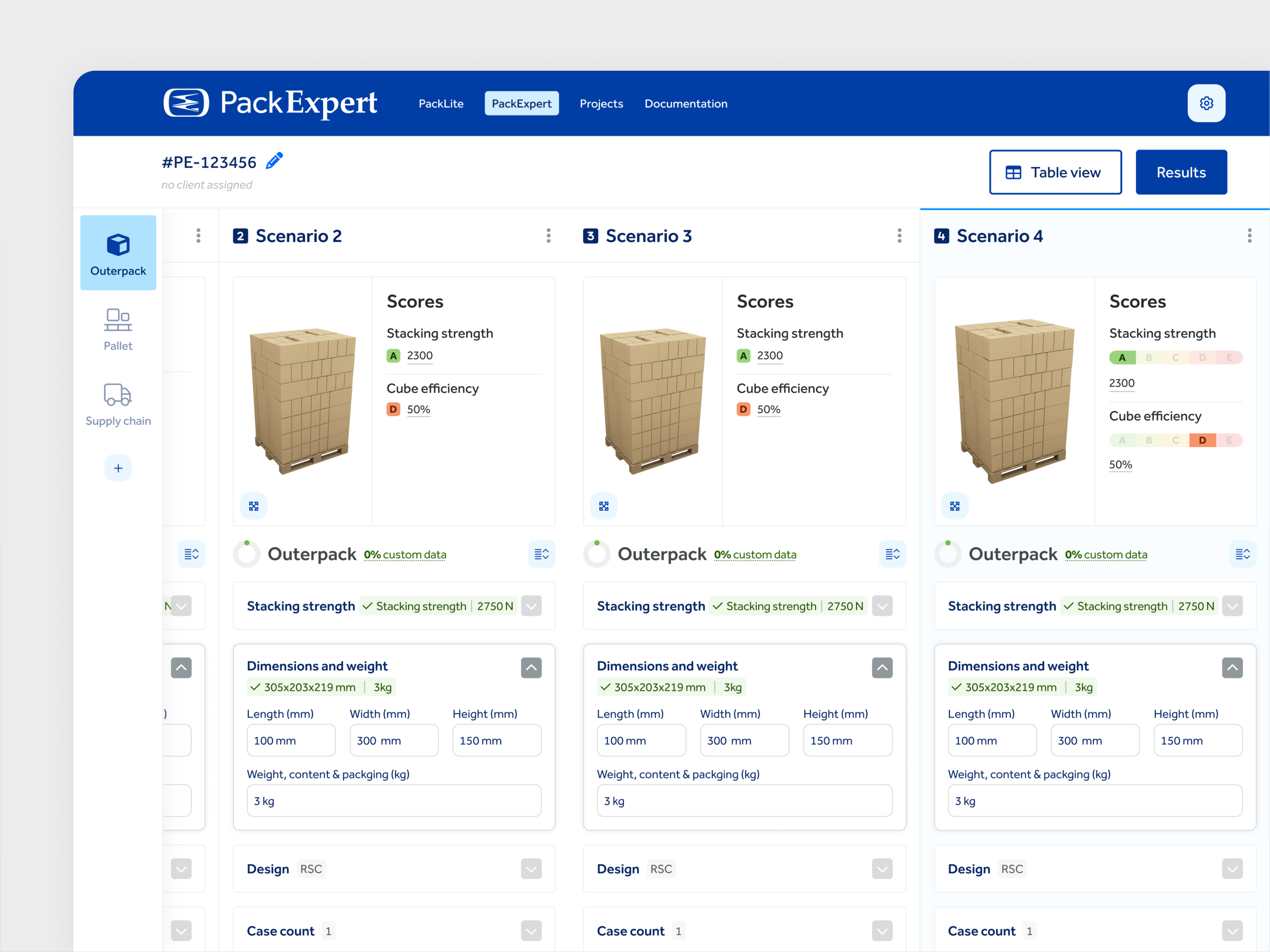The height and width of the screenshot is (952, 1270).
Task: Click Scenario 4 Outerpack progress ring
Action: tap(948, 554)
